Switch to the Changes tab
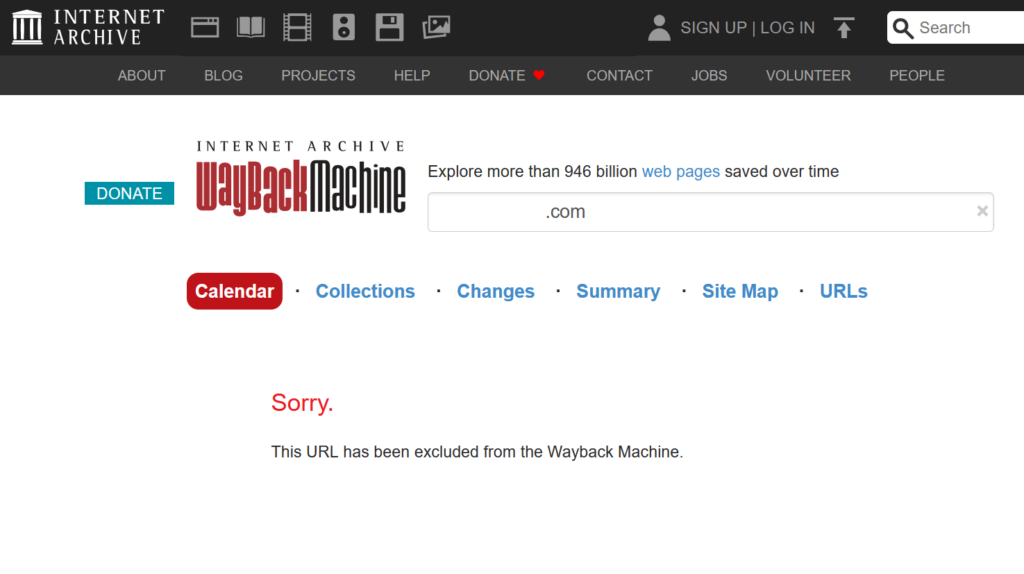This screenshot has height=574, width=1024. click(496, 291)
